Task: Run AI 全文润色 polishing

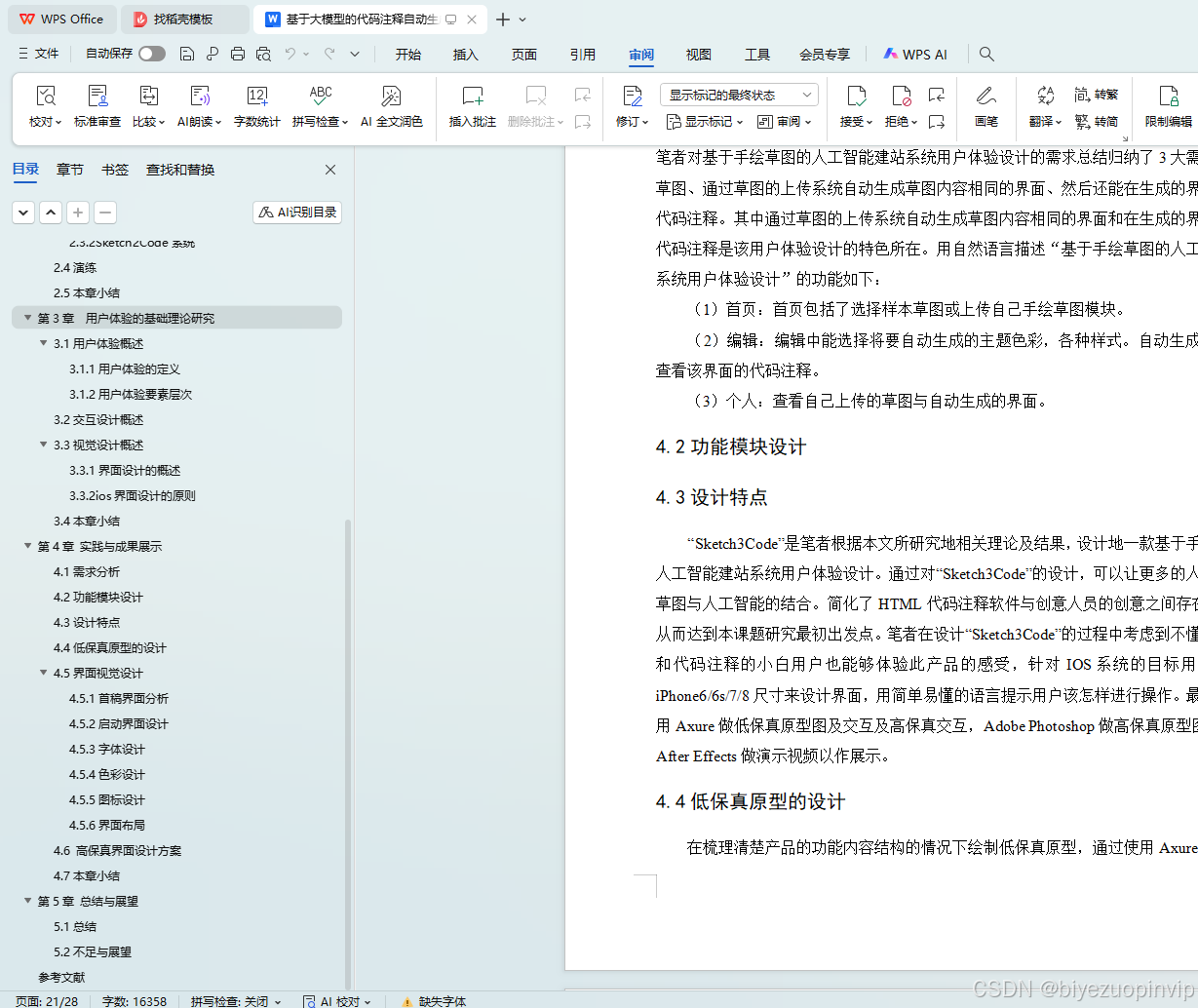Action: 391,105
